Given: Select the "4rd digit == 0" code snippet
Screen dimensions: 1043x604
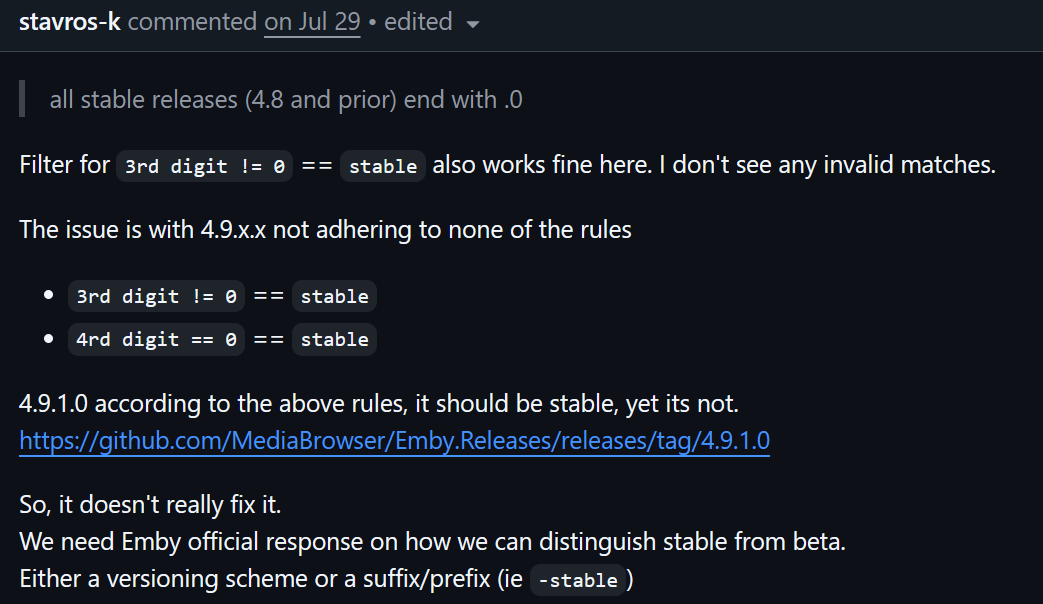Looking at the screenshot, I should pos(156,340).
